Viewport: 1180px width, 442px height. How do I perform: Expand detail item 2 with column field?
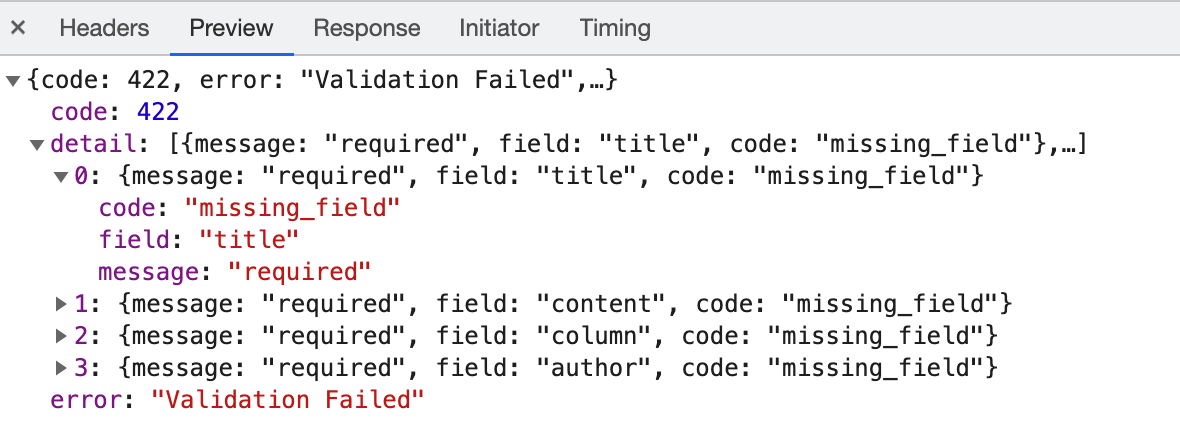[x=61, y=335]
